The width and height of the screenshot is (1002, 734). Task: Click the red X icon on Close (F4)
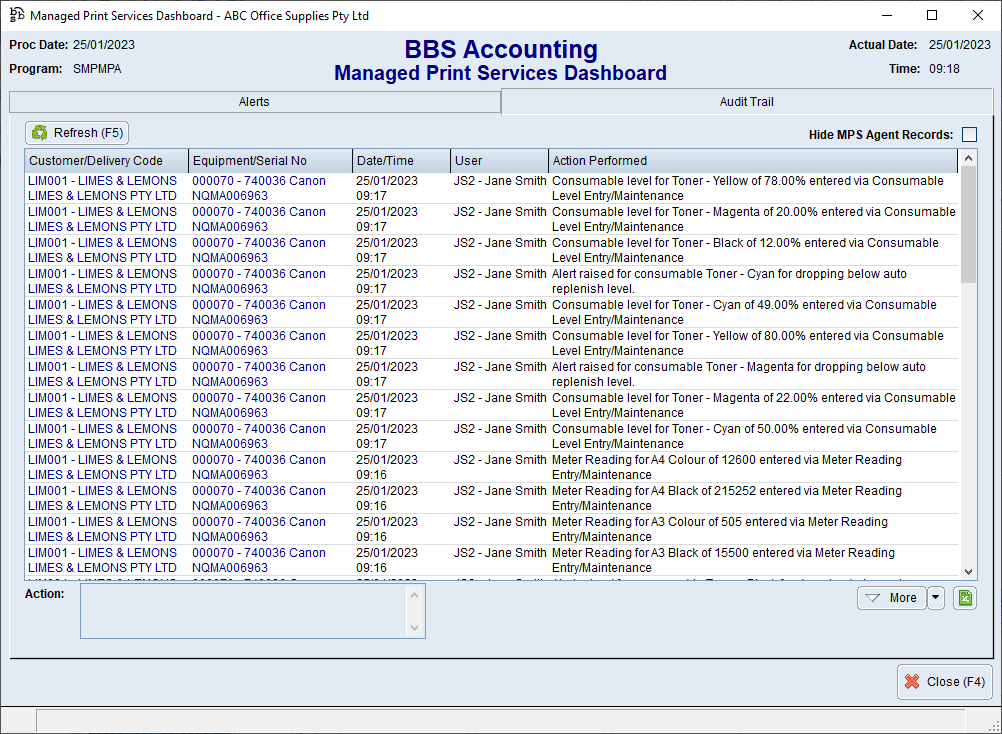click(912, 682)
